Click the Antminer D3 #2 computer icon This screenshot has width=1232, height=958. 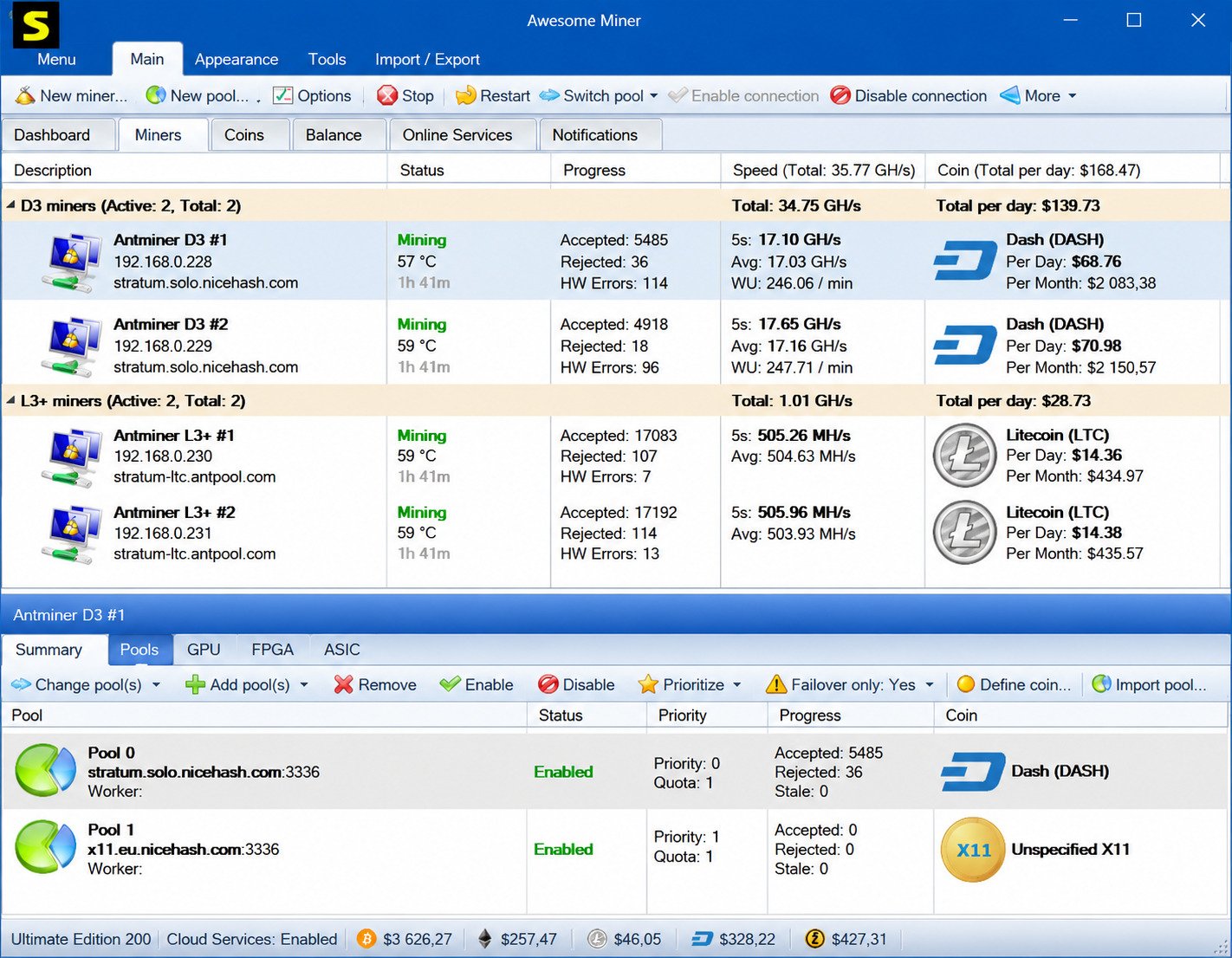[70, 346]
